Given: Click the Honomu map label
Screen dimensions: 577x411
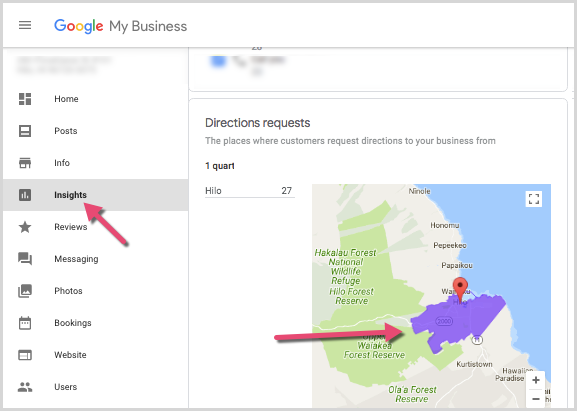Looking at the screenshot, I should (x=445, y=225).
